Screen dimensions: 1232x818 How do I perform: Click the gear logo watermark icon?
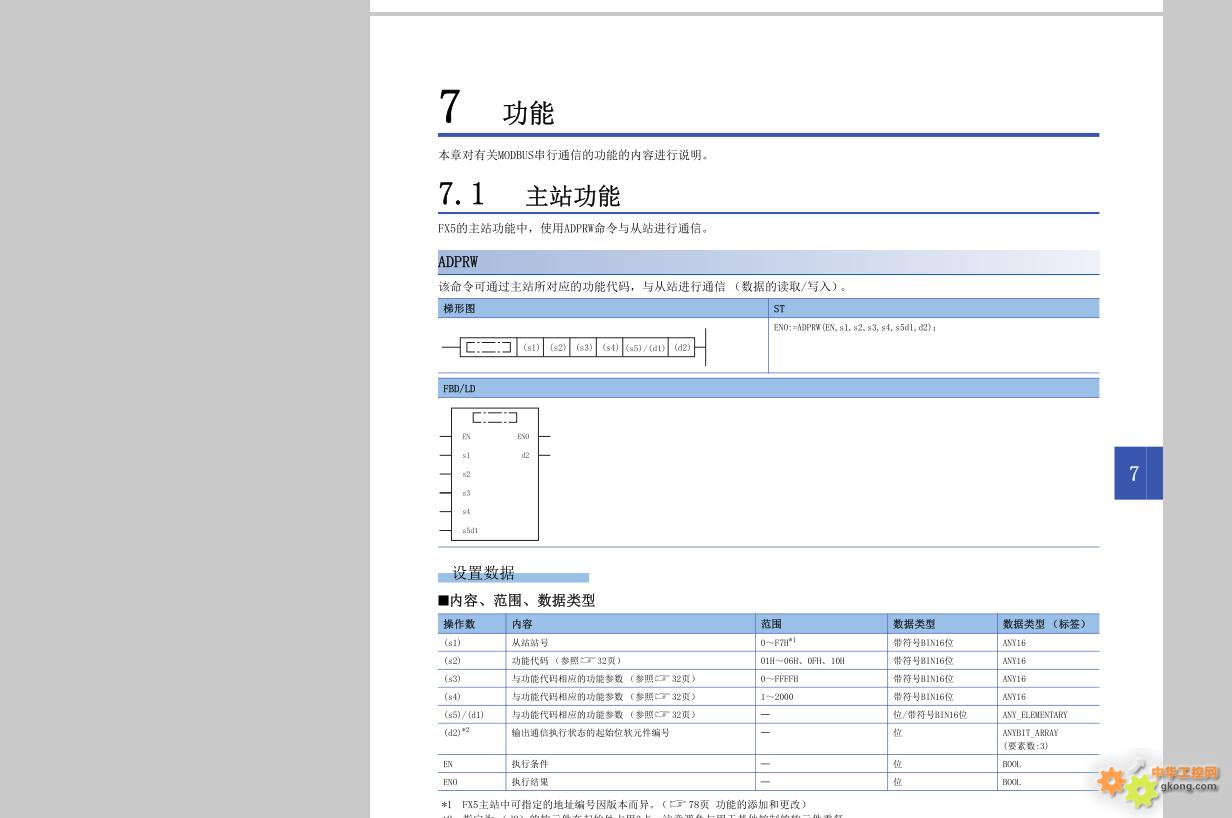[1125, 783]
